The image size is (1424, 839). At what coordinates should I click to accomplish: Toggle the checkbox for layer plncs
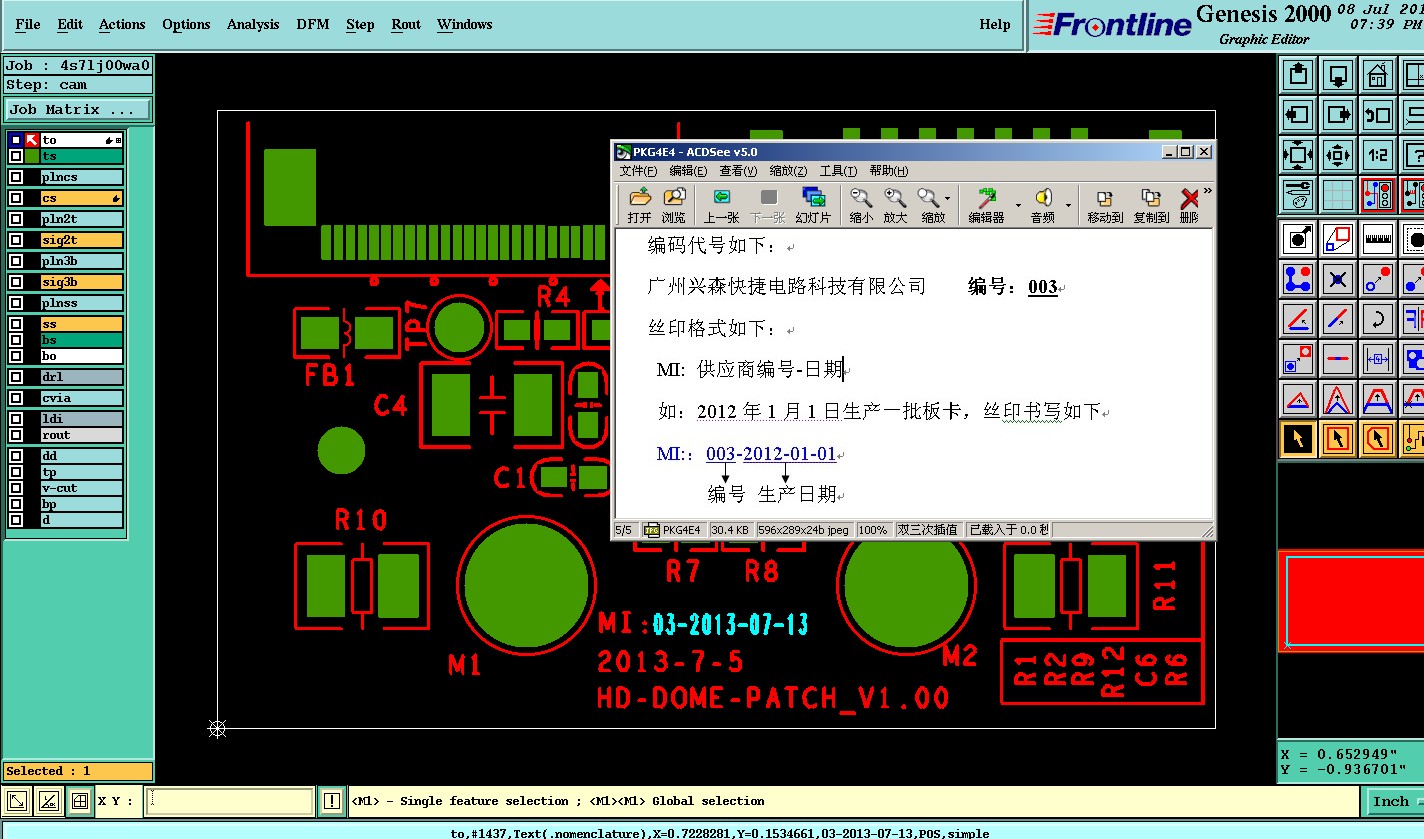tap(16, 177)
